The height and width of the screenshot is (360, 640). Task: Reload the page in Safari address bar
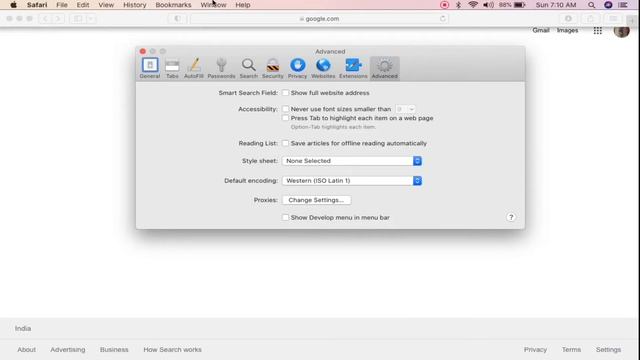(442, 18)
